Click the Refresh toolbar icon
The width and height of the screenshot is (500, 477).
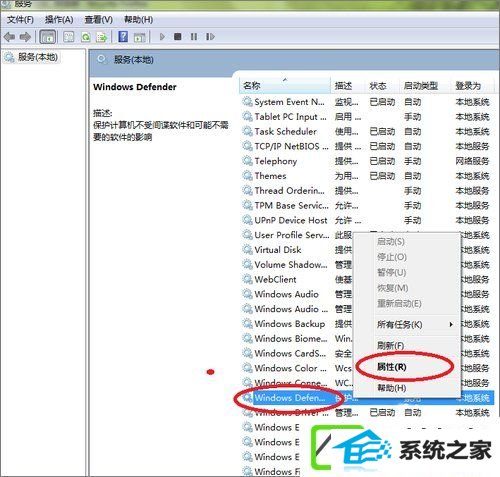(x=86, y=37)
